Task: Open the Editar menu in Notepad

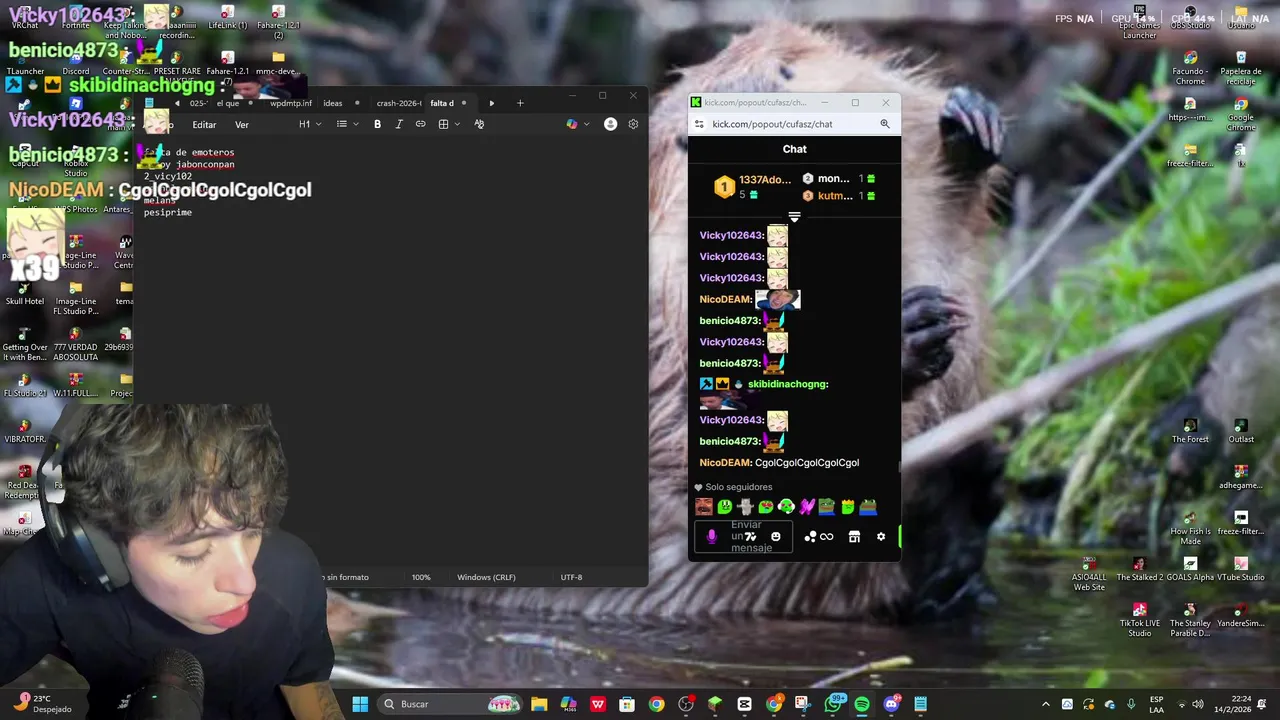Action: tap(204, 125)
